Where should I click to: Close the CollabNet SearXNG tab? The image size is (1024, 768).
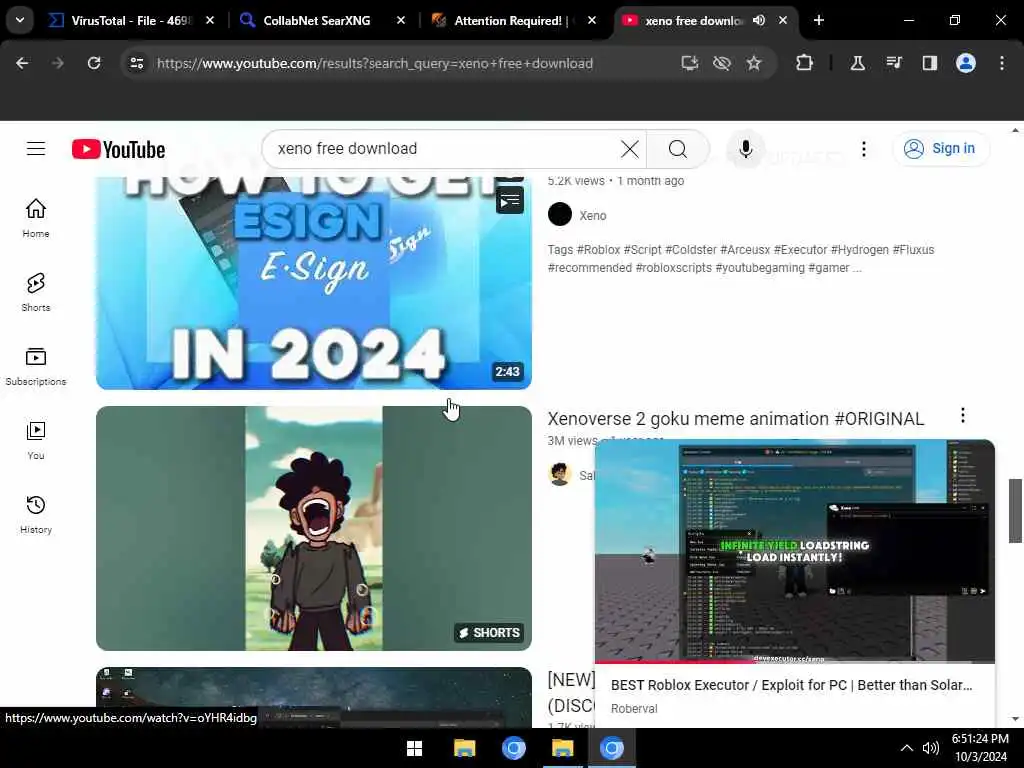coord(401,21)
